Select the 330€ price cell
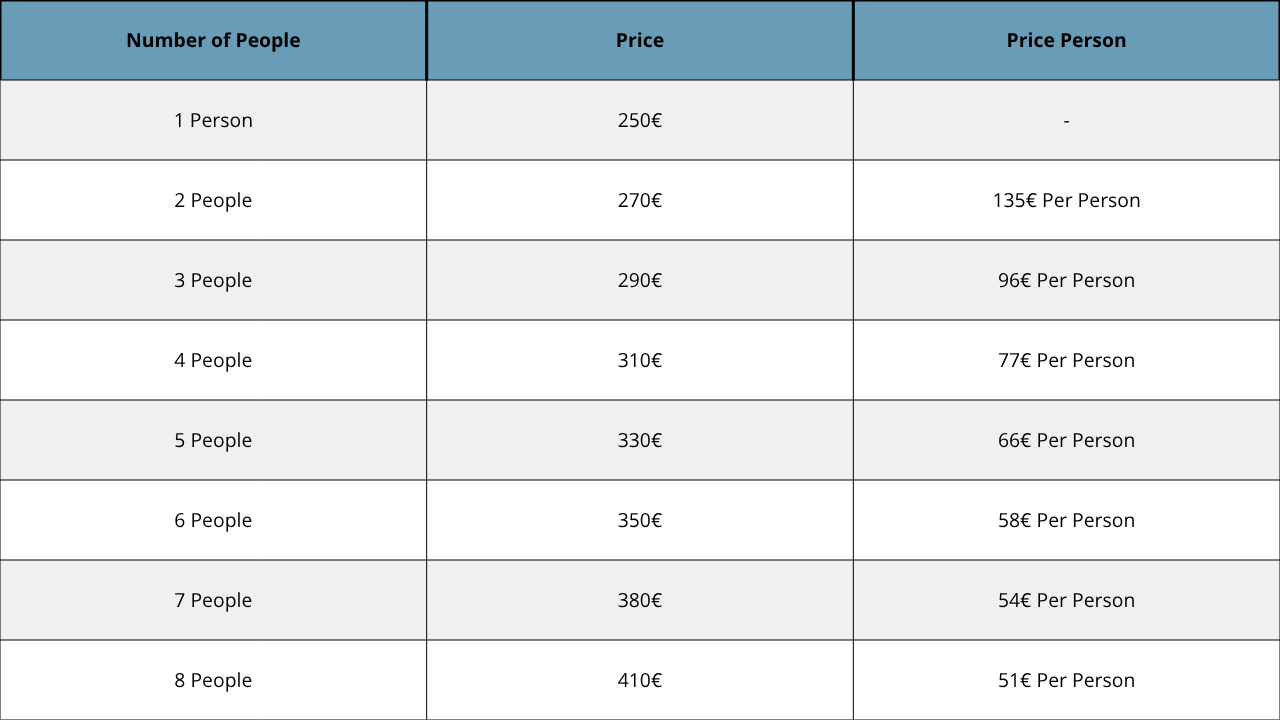1280x720 pixels. [640, 440]
